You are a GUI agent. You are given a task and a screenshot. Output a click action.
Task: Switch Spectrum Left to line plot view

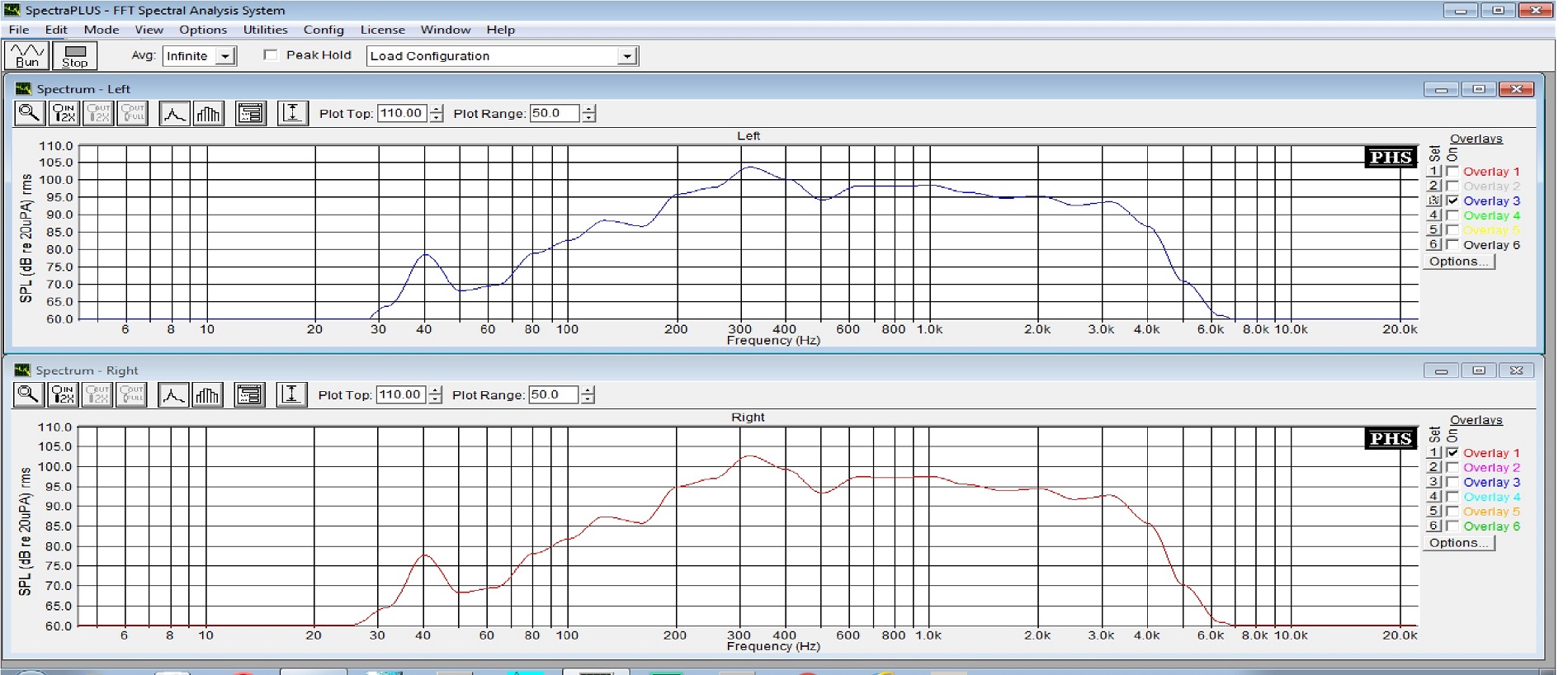pos(173,113)
